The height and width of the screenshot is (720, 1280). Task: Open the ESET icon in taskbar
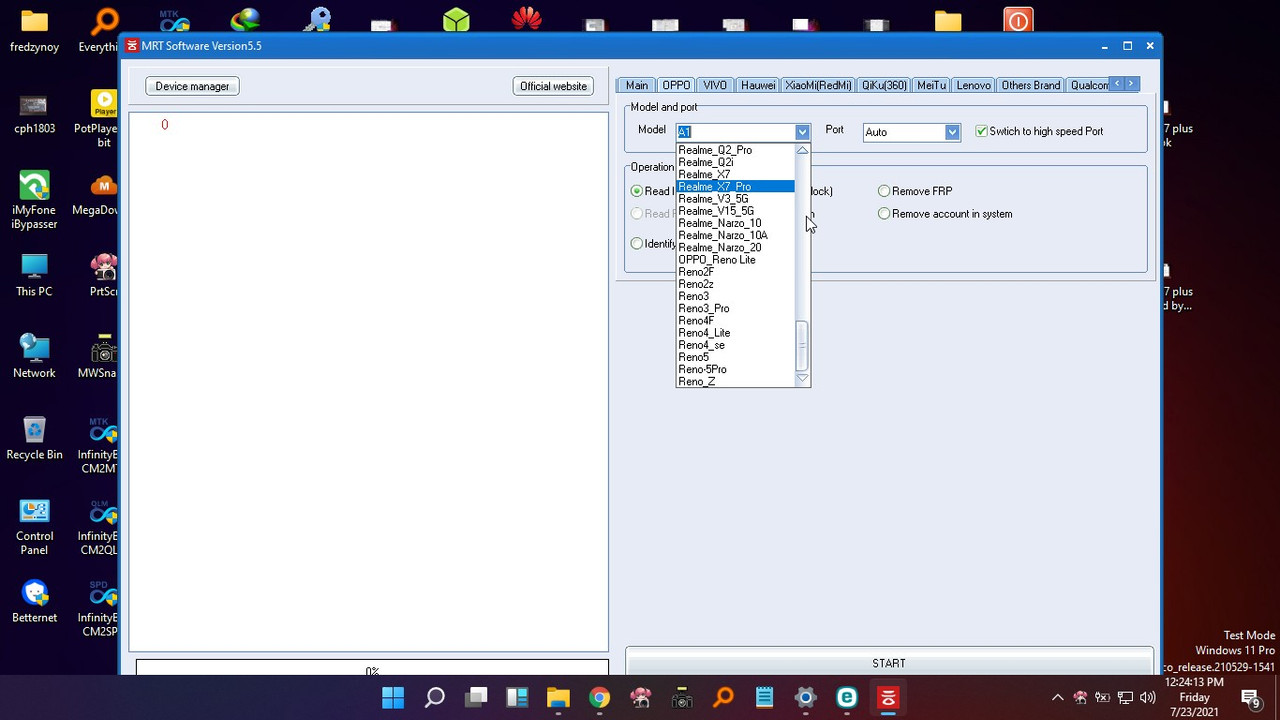[847, 698]
